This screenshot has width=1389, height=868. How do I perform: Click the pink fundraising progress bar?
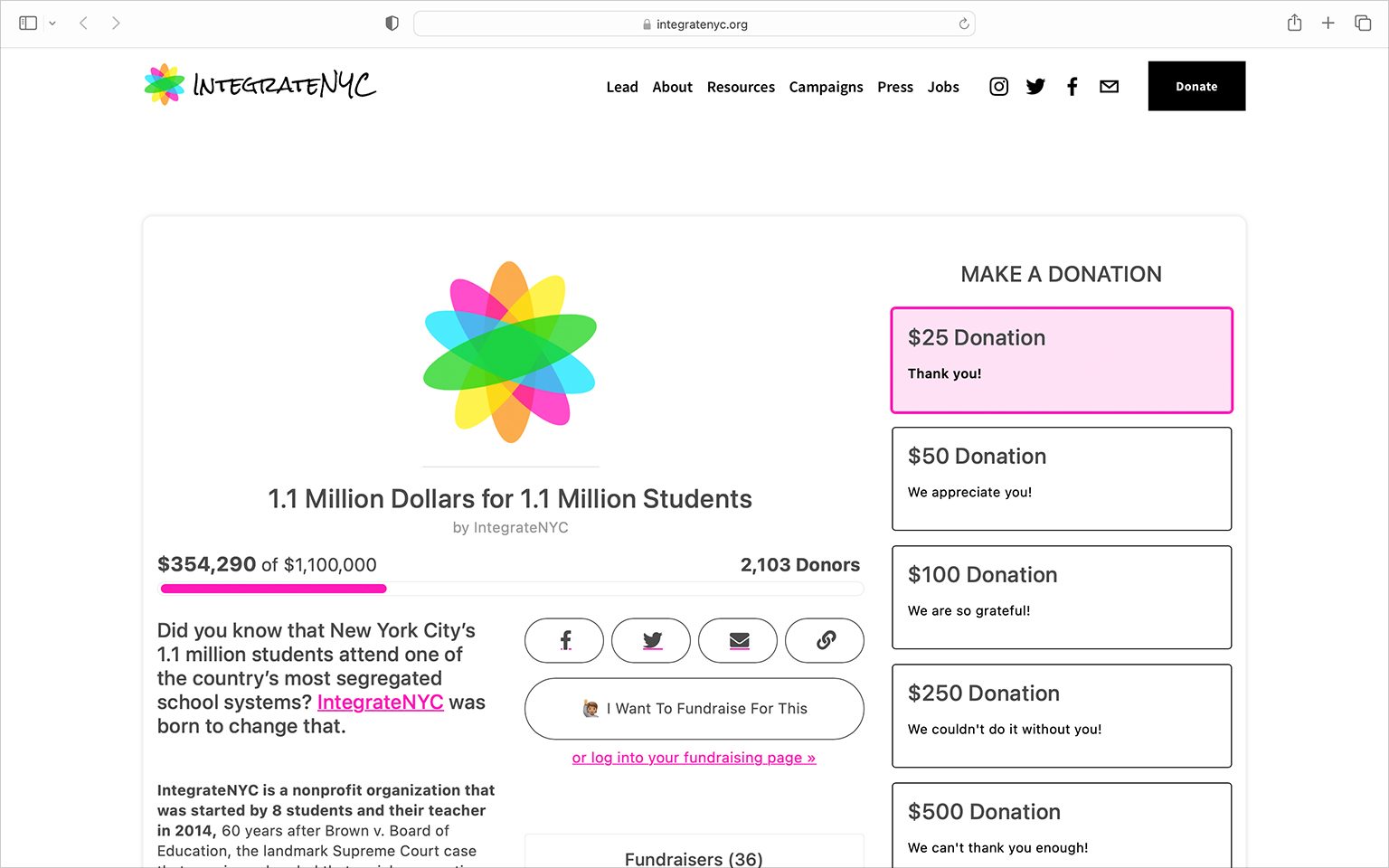click(273, 589)
